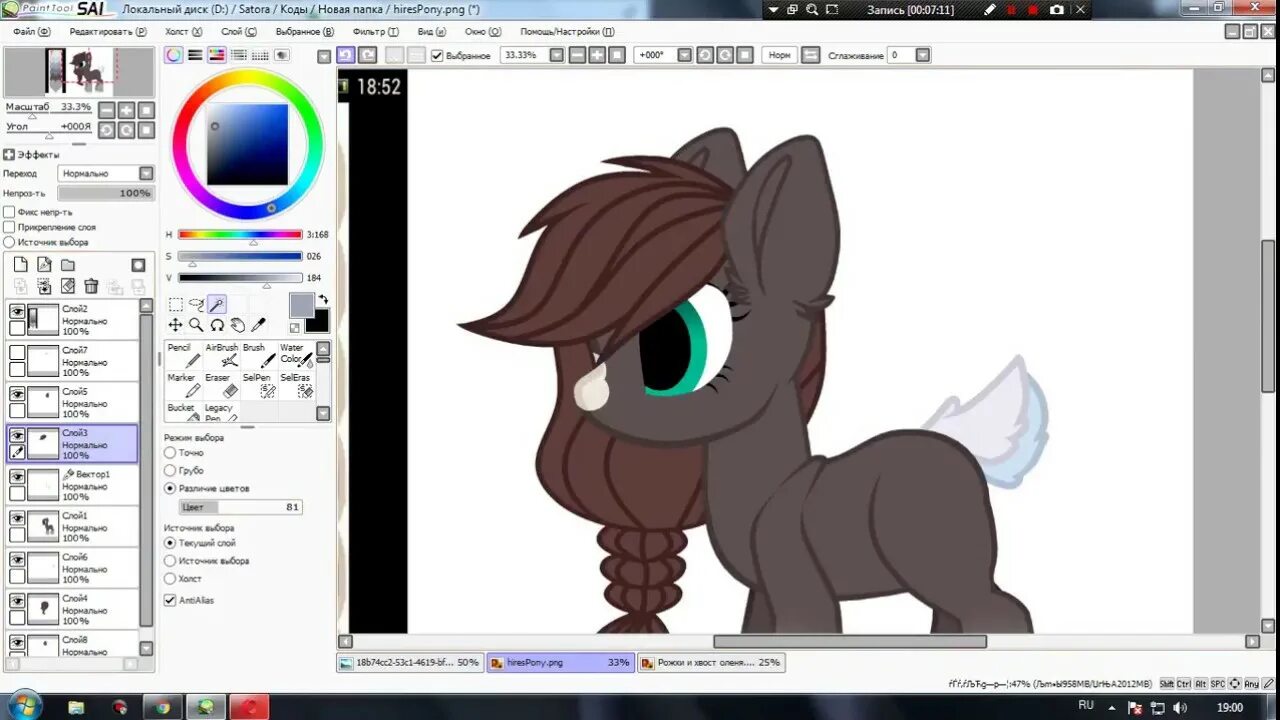Open the Фильтр menu
This screenshot has height=720, width=1280.
(376, 31)
